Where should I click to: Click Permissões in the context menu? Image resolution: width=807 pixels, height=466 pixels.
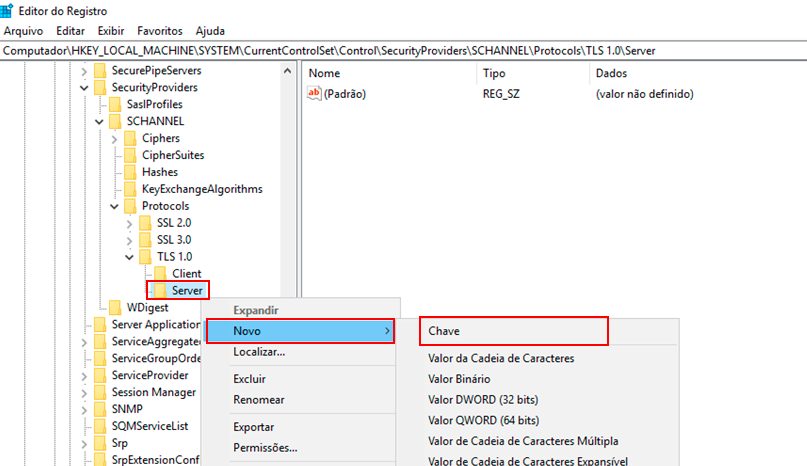(265, 448)
